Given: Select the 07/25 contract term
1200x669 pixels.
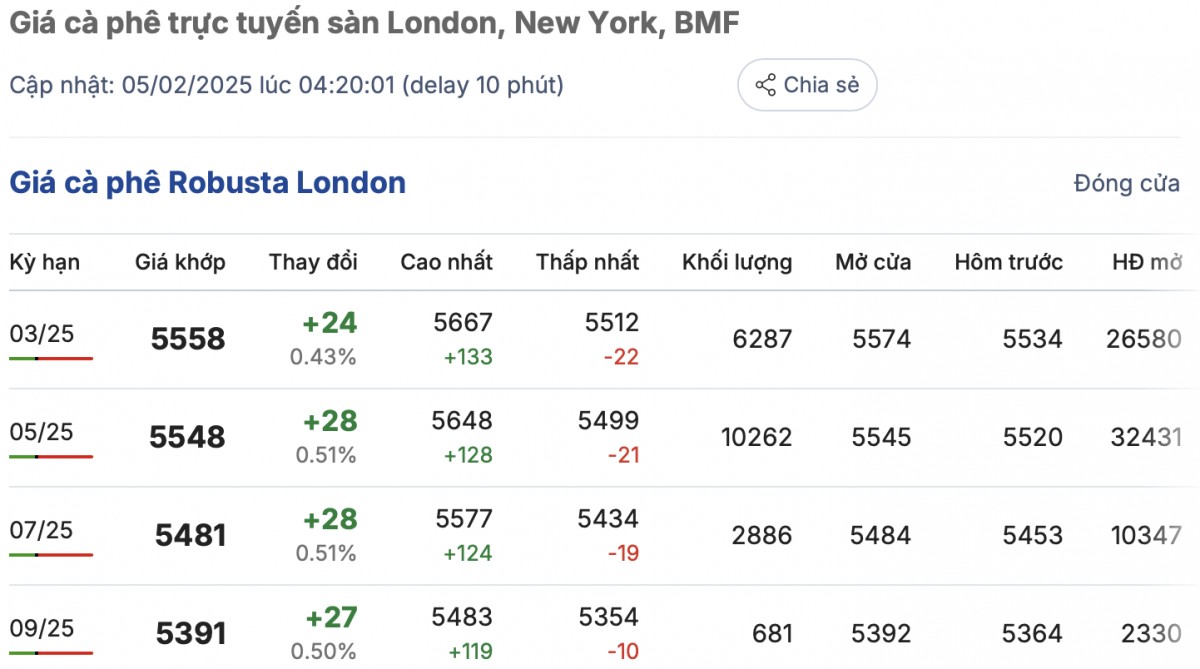Looking at the screenshot, I should [x=42, y=530].
